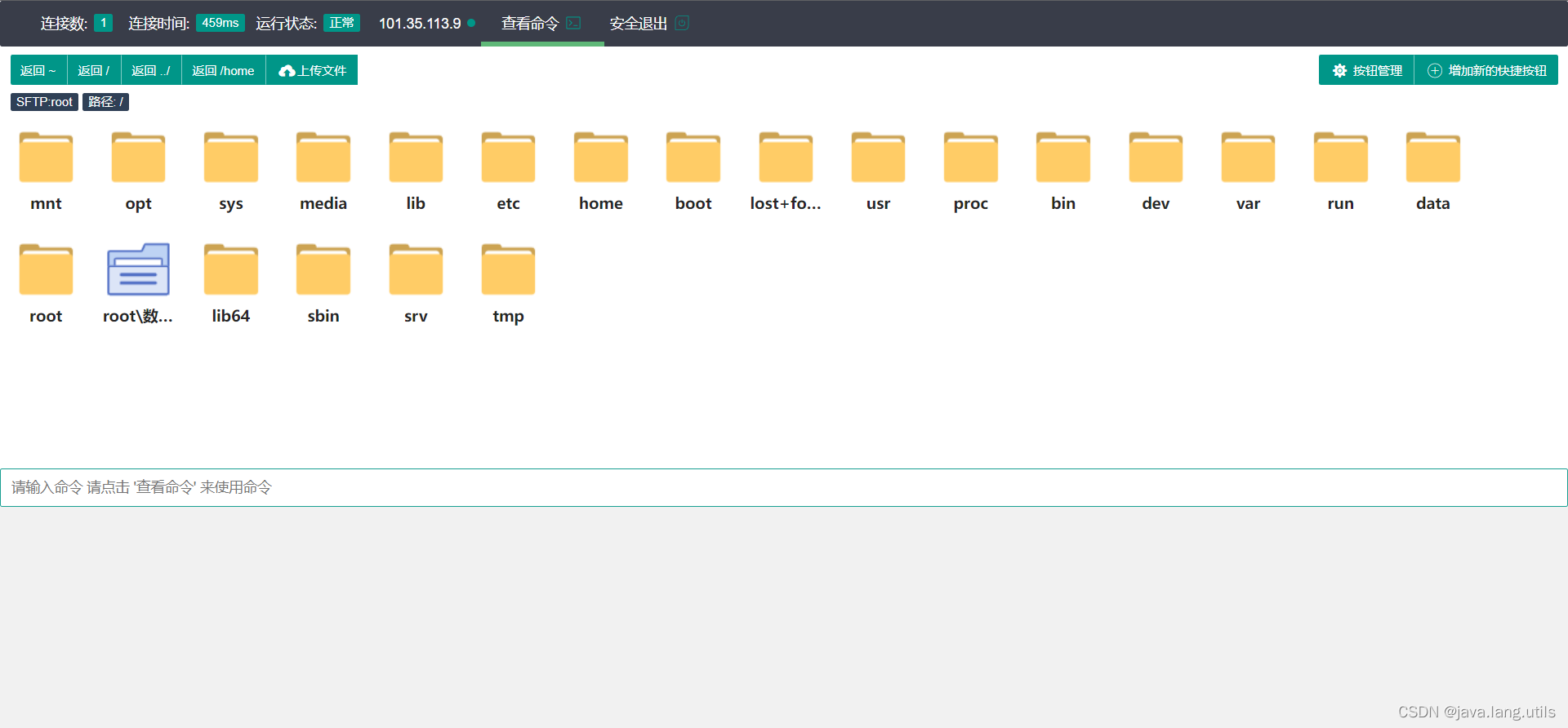1568x728 pixels.
Task: Select the 101.35.113.9 server tab
Action: pyautogui.click(x=426, y=23)
